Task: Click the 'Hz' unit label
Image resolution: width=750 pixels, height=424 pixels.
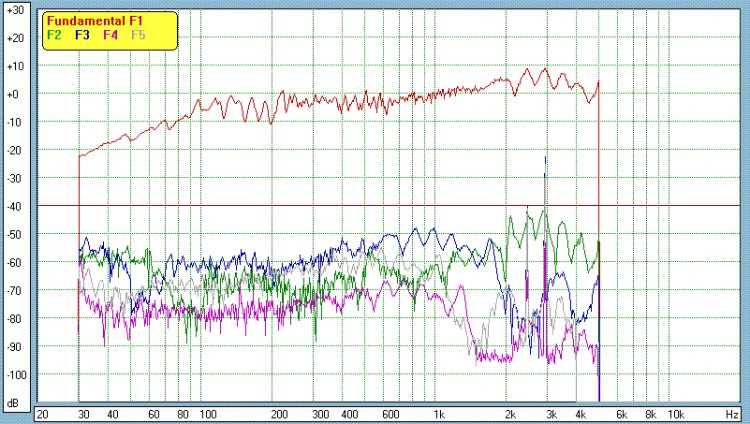Action: pyautogui.click(x=731, y=414)
